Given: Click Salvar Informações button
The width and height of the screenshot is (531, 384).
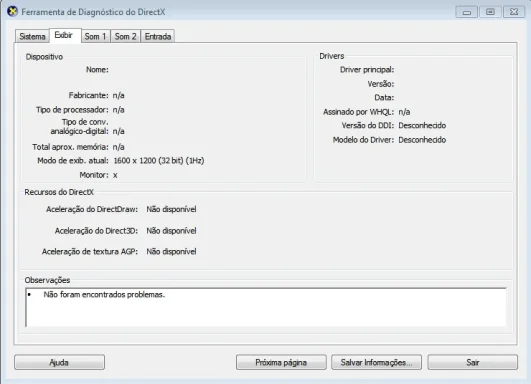Looking at the screenshot, I should pyautogui.click(x=377, y=362).
